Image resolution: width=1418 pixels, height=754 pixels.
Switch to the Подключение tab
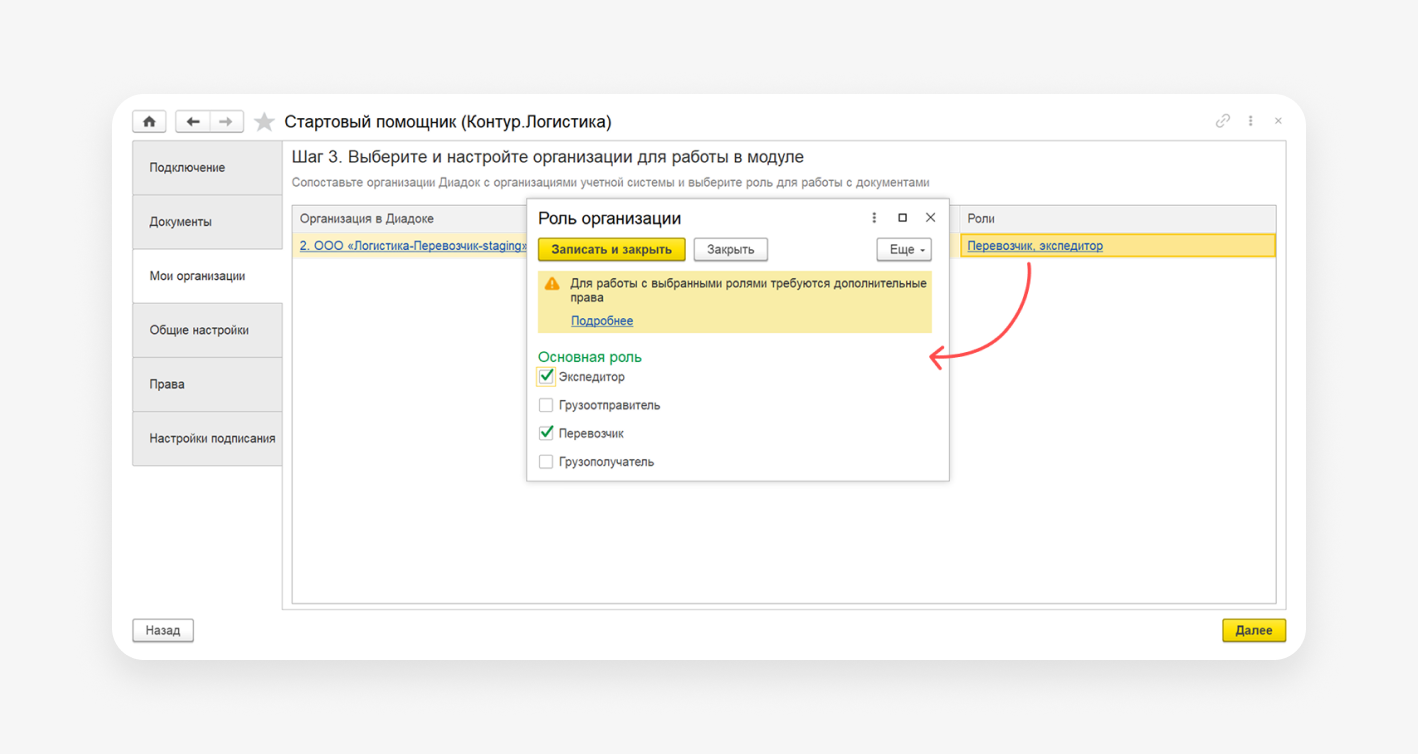[x=207, y=168]
